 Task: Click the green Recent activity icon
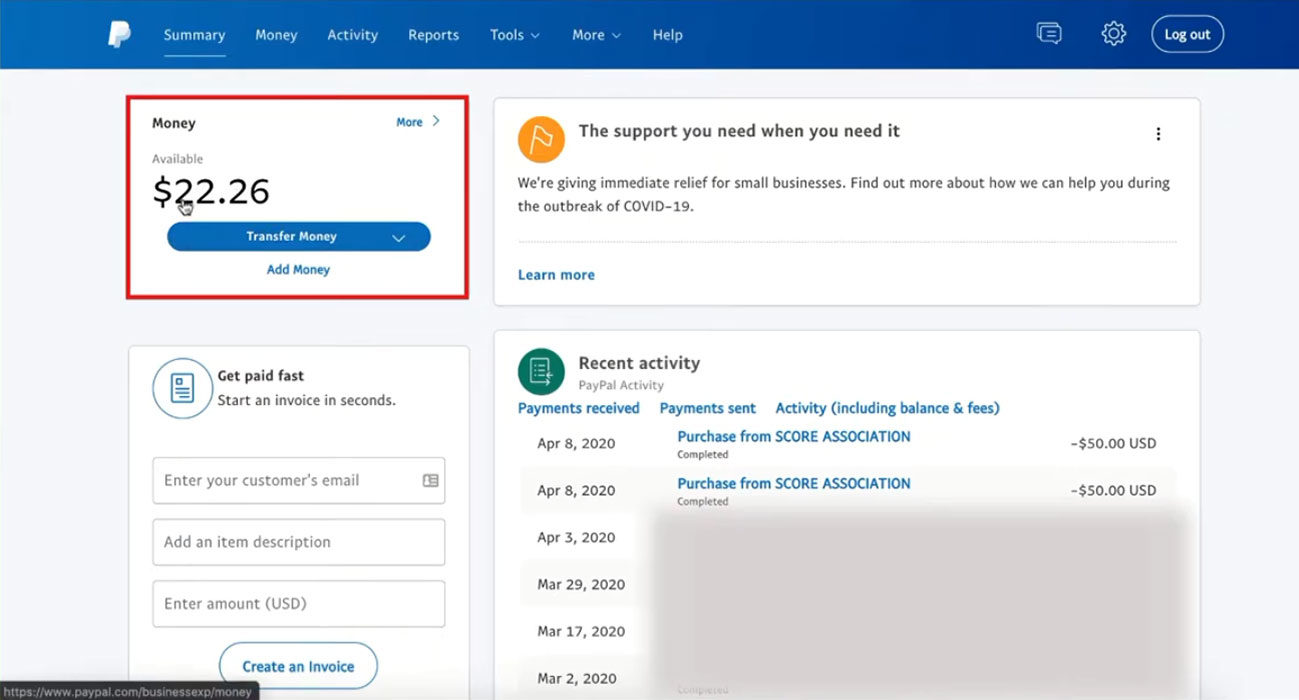click(541, 372)
